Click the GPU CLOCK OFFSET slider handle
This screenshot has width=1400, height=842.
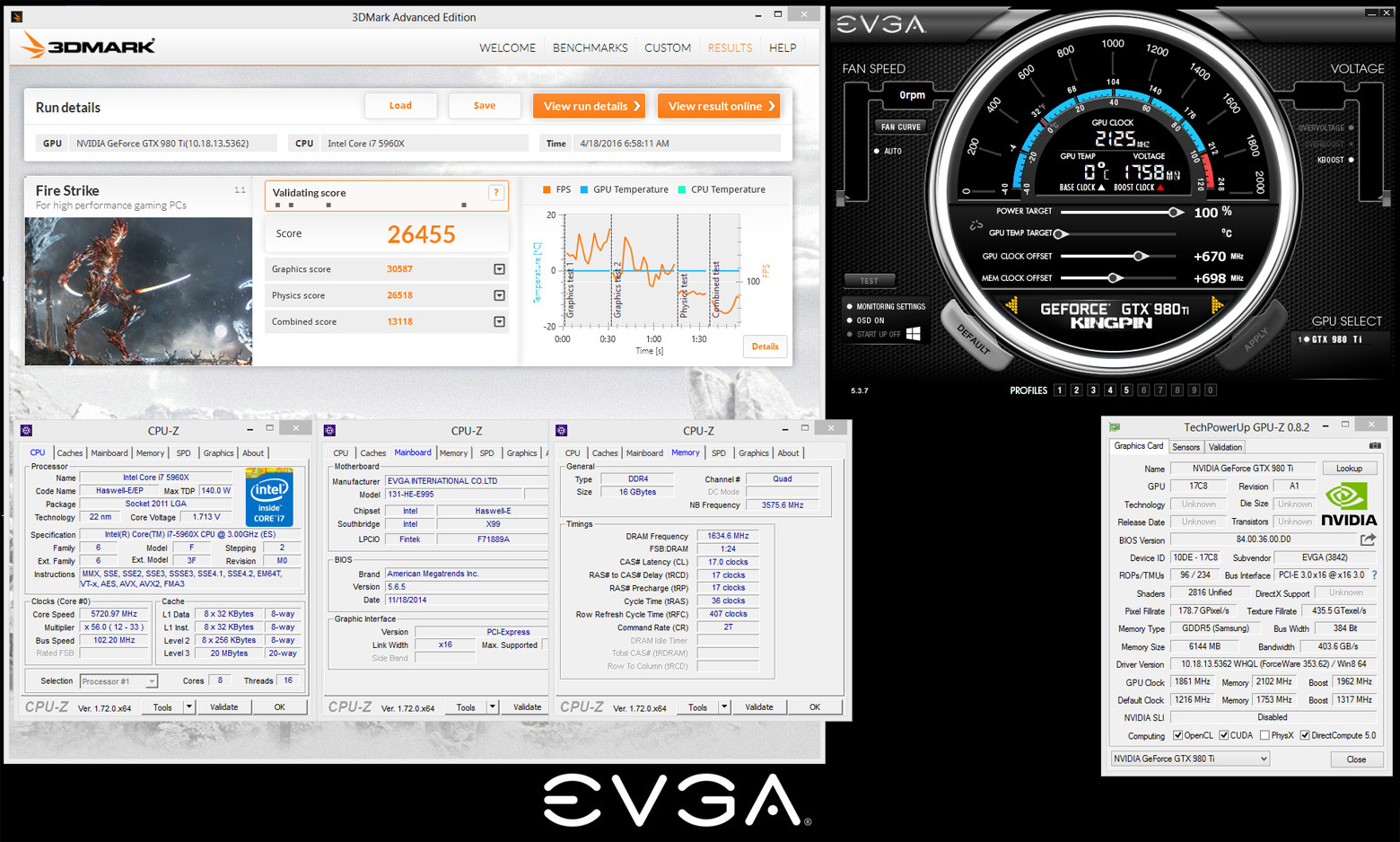coord(1140,256)
